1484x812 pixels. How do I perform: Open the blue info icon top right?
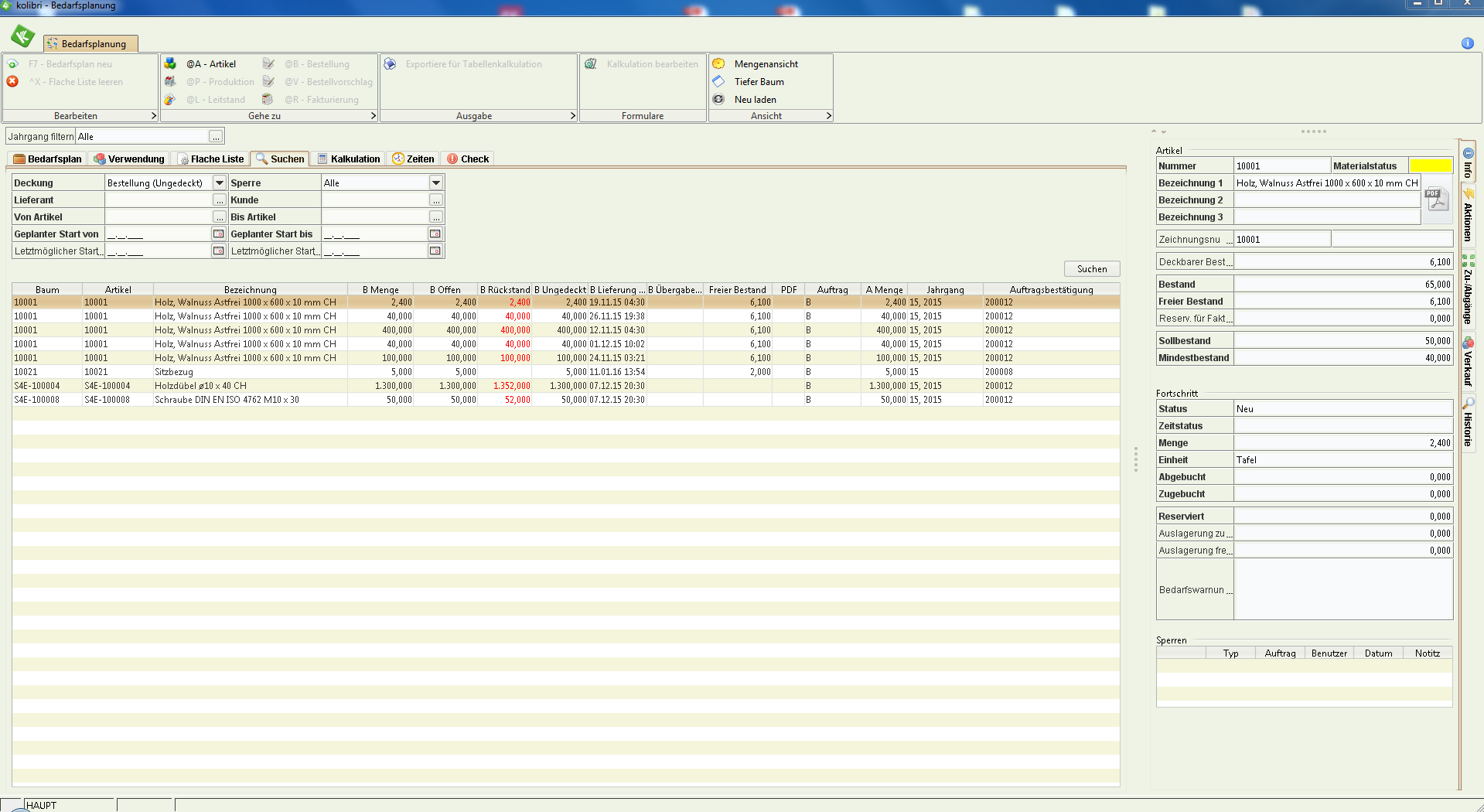1467,43
